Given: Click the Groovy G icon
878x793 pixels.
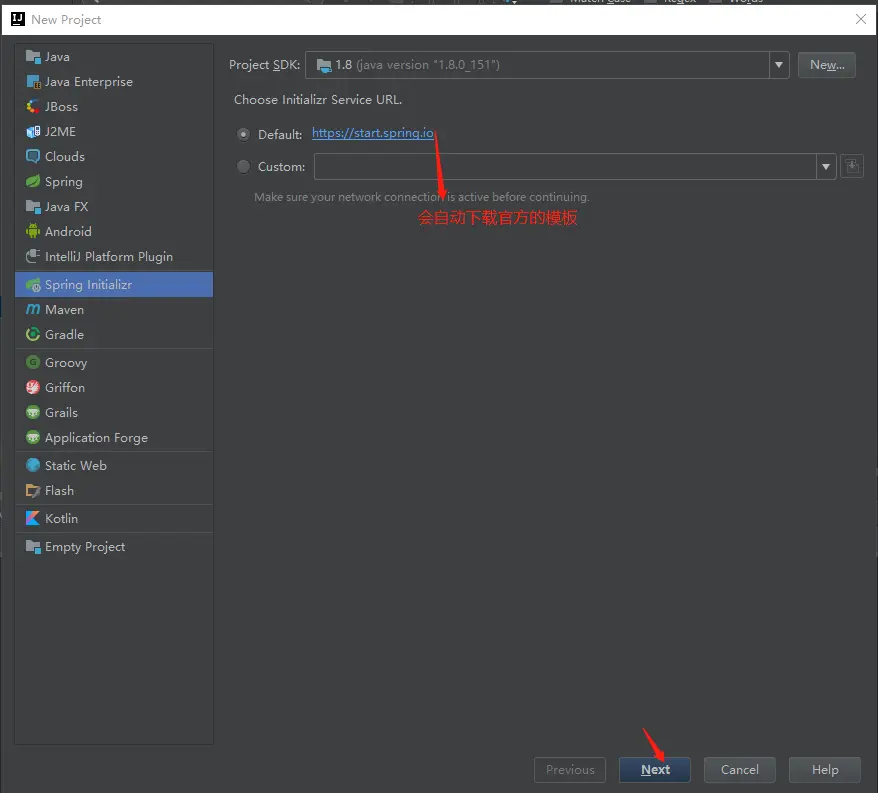Looking at the screenshot, I should (33, 362).
